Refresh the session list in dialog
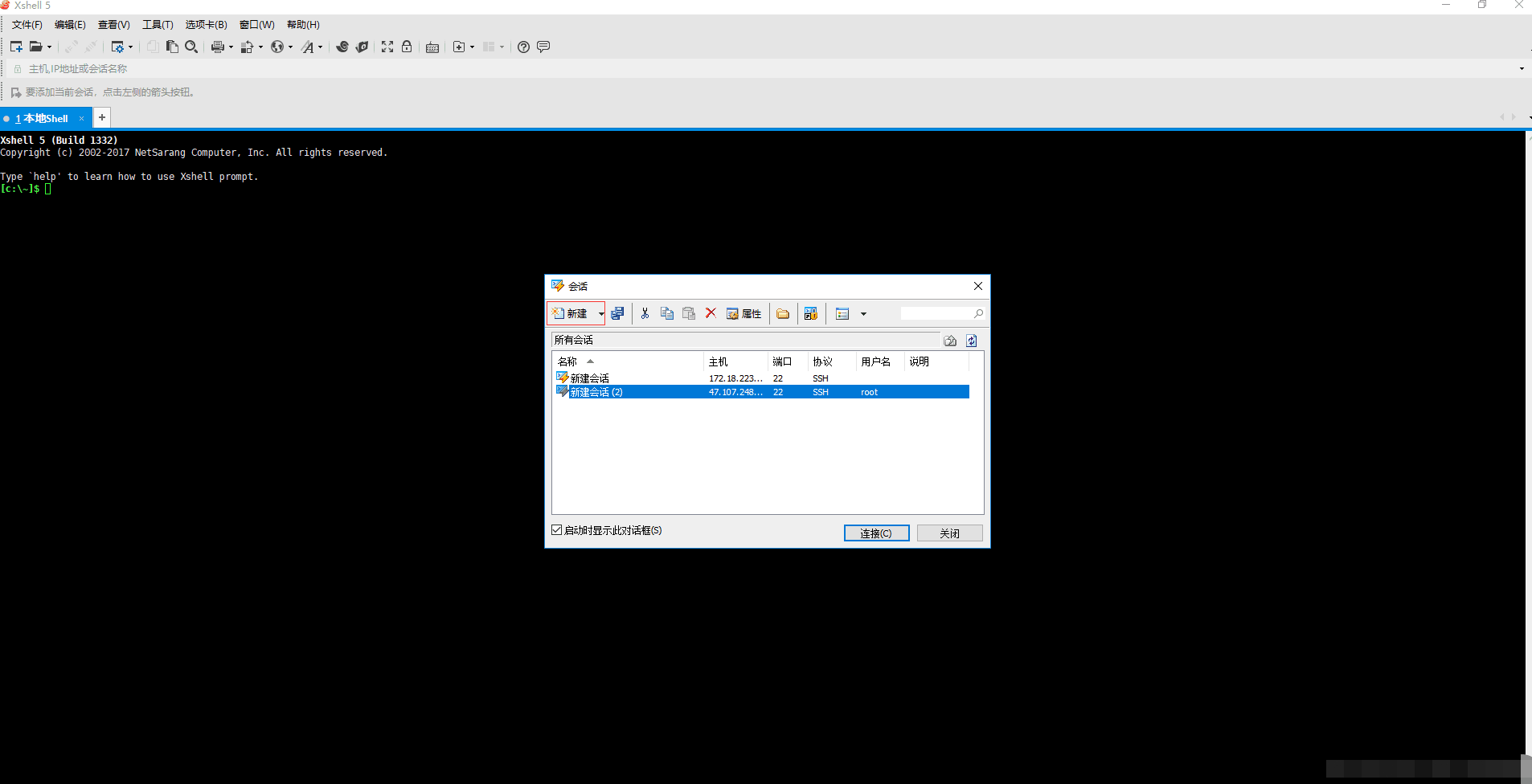This screenshot has height=784, width=1532. point(972,341)
